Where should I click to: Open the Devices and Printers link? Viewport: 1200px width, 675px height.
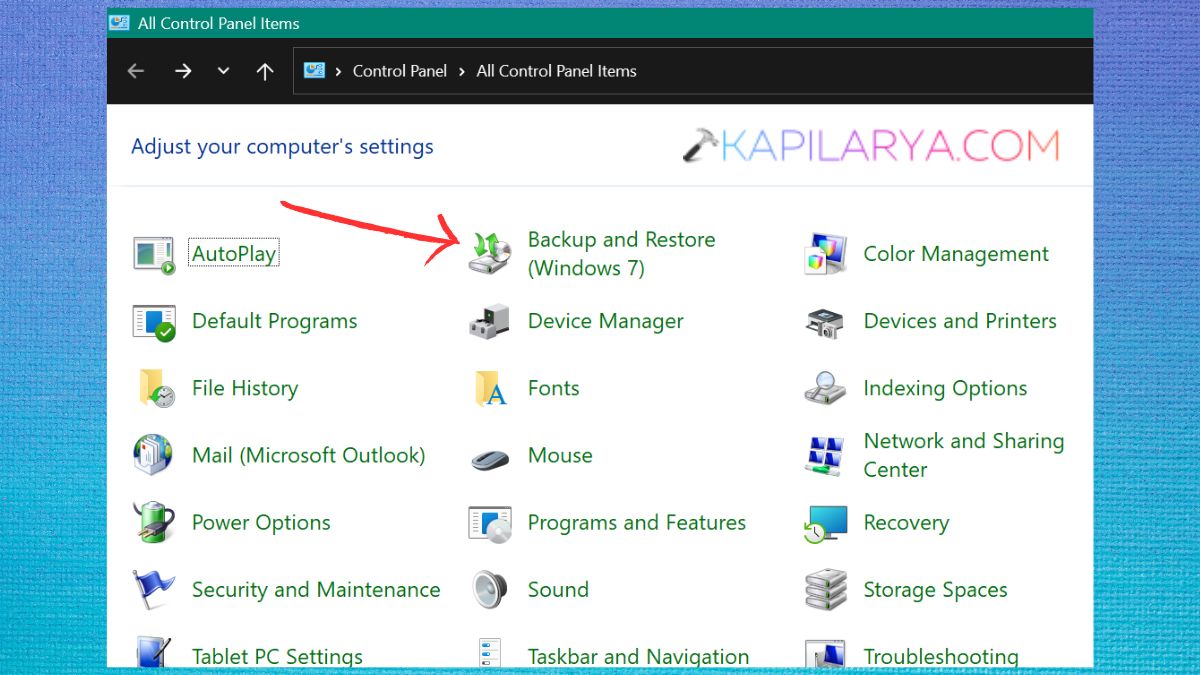[960, 321]
